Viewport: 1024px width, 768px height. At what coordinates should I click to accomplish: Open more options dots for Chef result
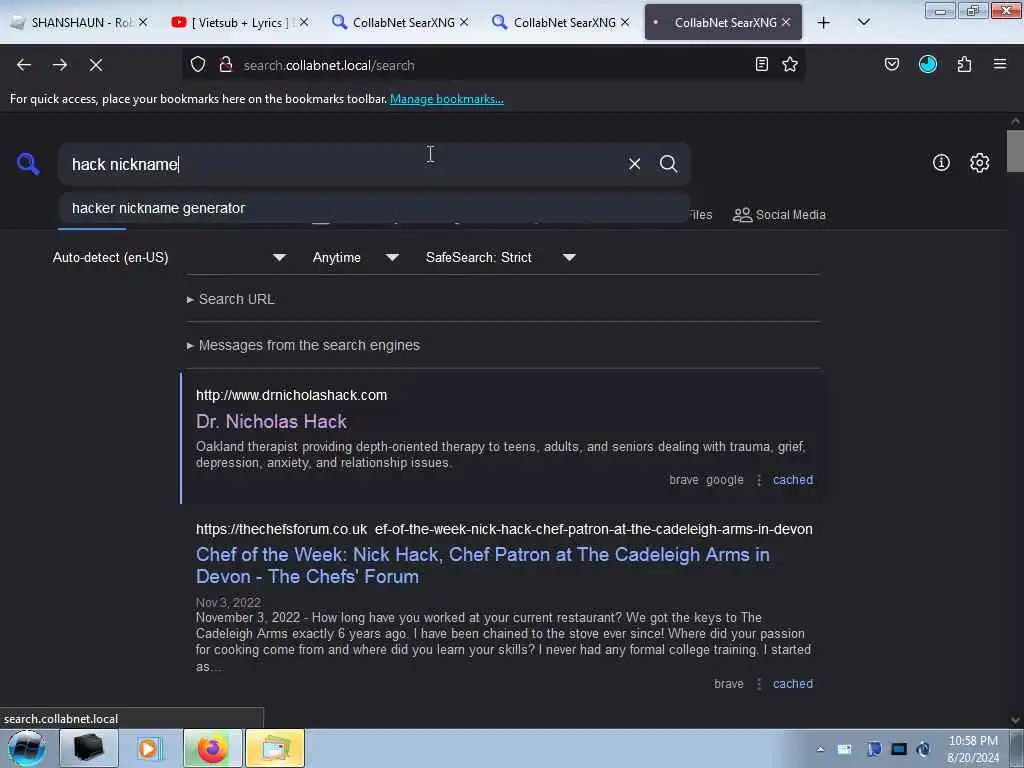(x=759, y=684)
